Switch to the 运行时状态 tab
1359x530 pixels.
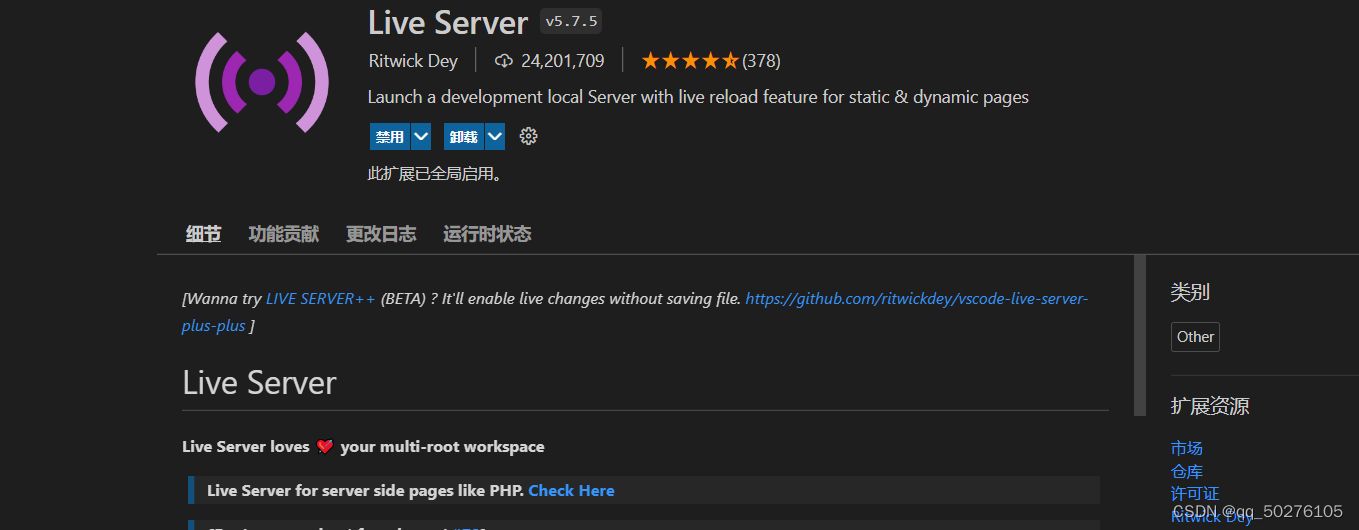[x=487, y=234]
